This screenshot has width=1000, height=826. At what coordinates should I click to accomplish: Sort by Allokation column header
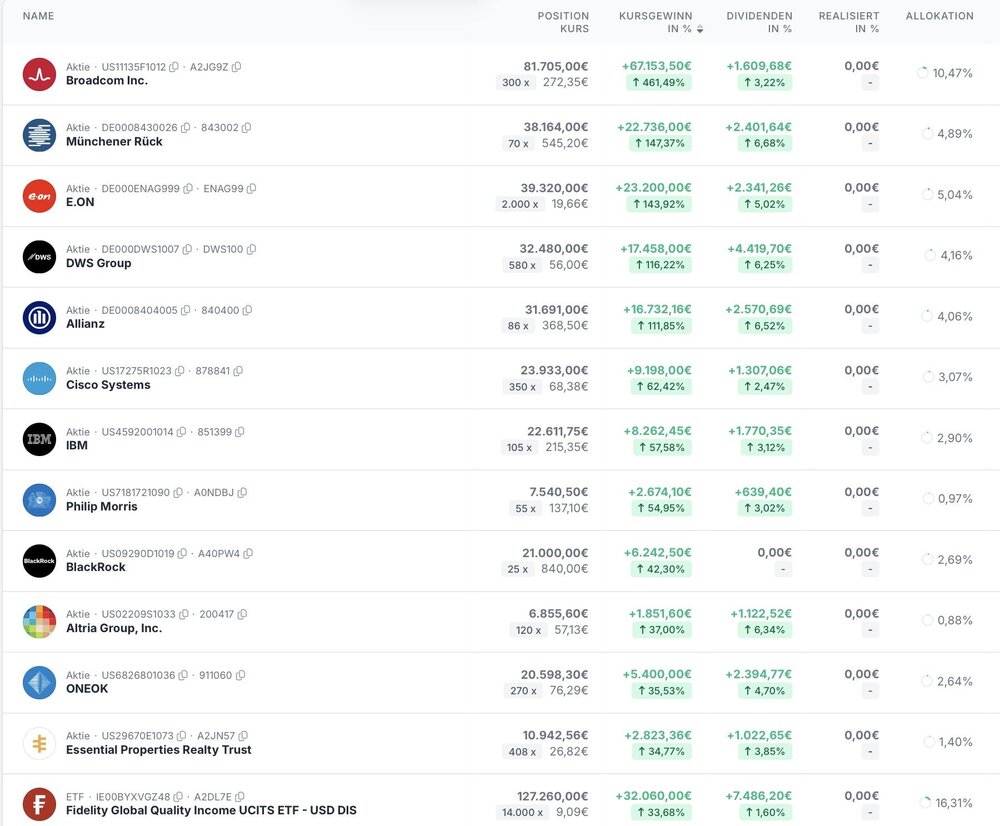[x=939, y=16]
